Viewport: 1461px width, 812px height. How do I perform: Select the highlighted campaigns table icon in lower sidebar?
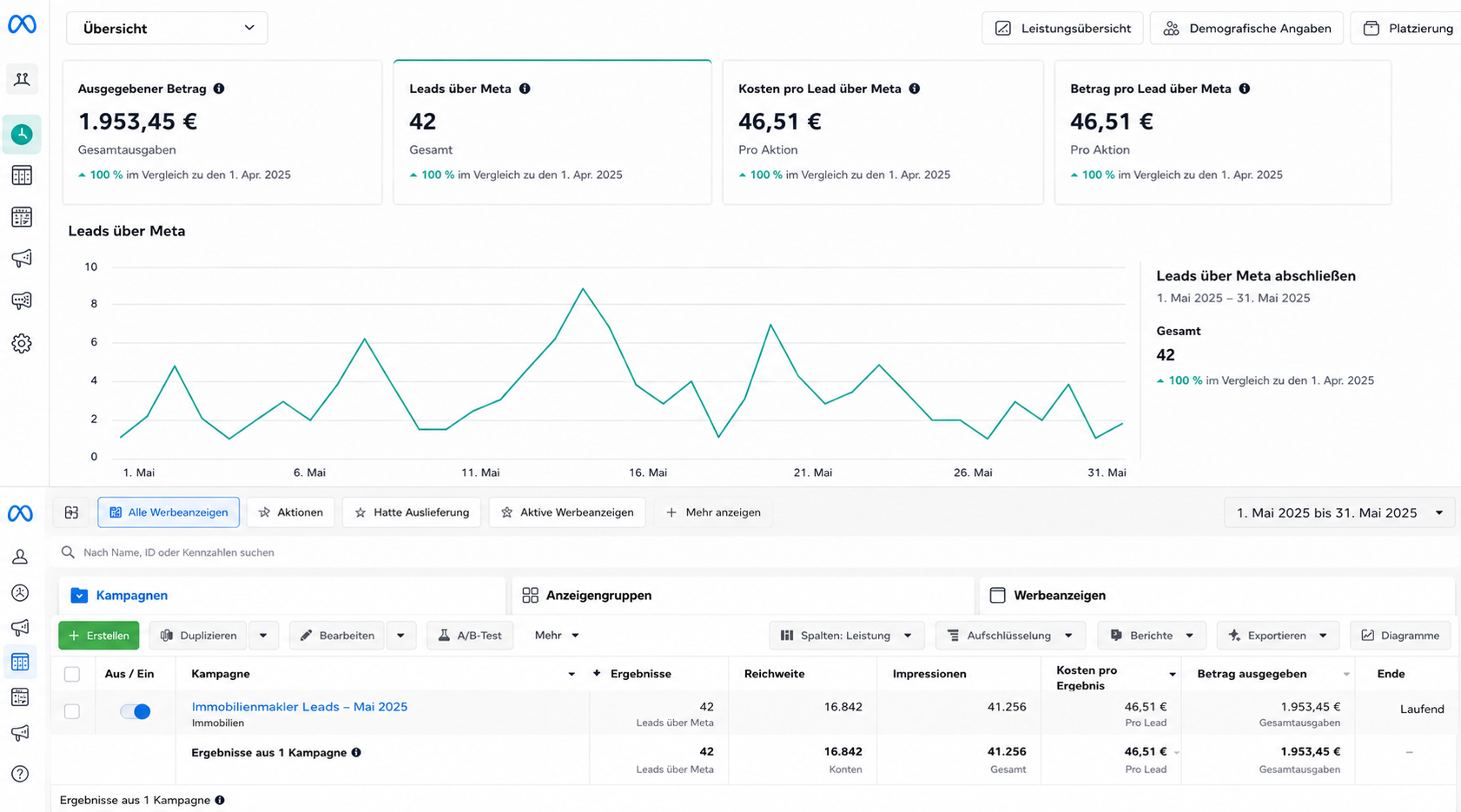20,662
